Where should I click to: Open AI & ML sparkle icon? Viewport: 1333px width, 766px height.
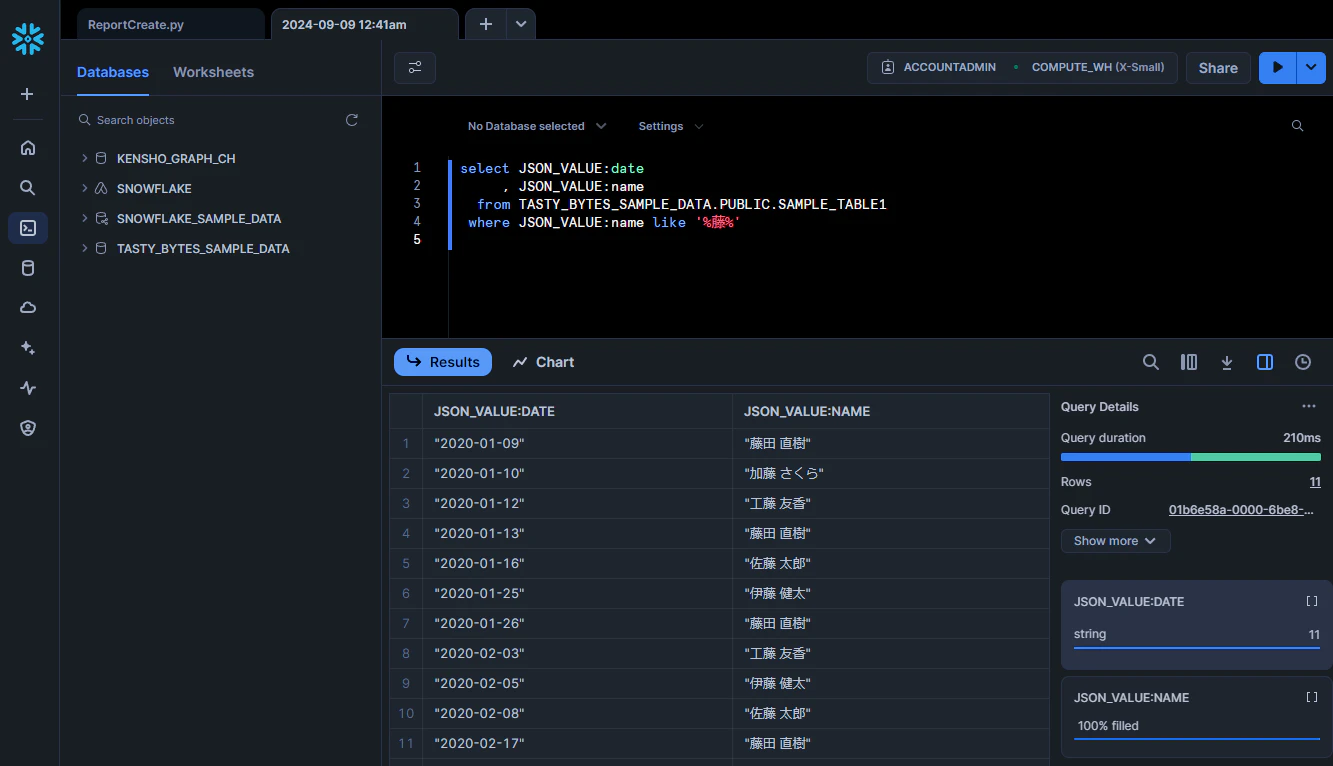(28, 348)
